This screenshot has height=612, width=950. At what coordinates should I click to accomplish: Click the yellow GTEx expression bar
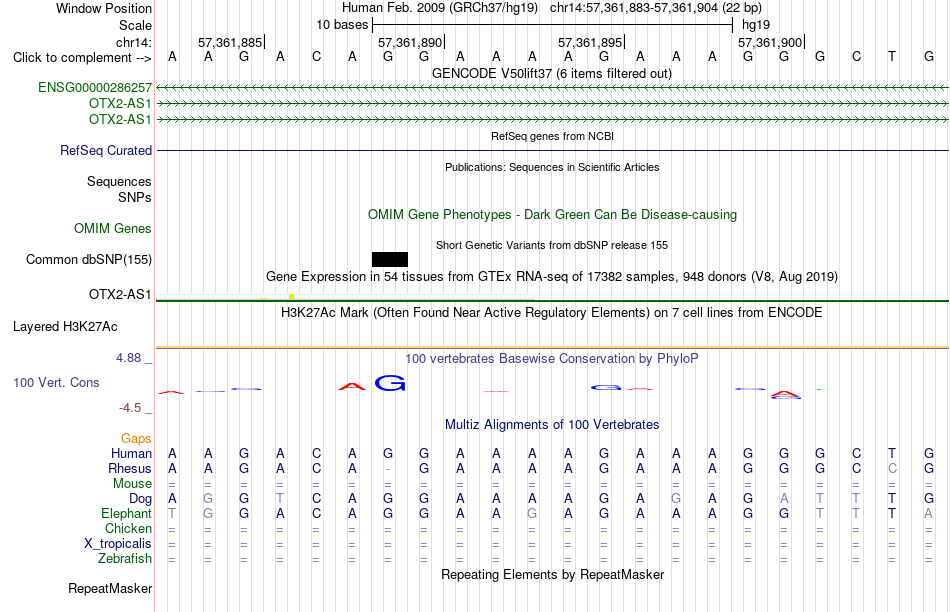[291, 296]
